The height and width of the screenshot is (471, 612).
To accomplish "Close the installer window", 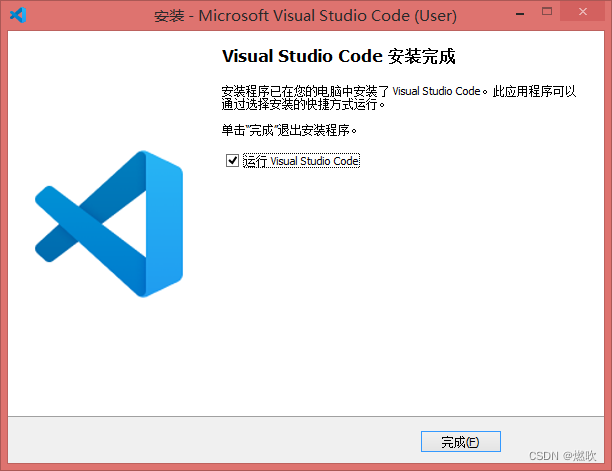I will click(583, 12).
